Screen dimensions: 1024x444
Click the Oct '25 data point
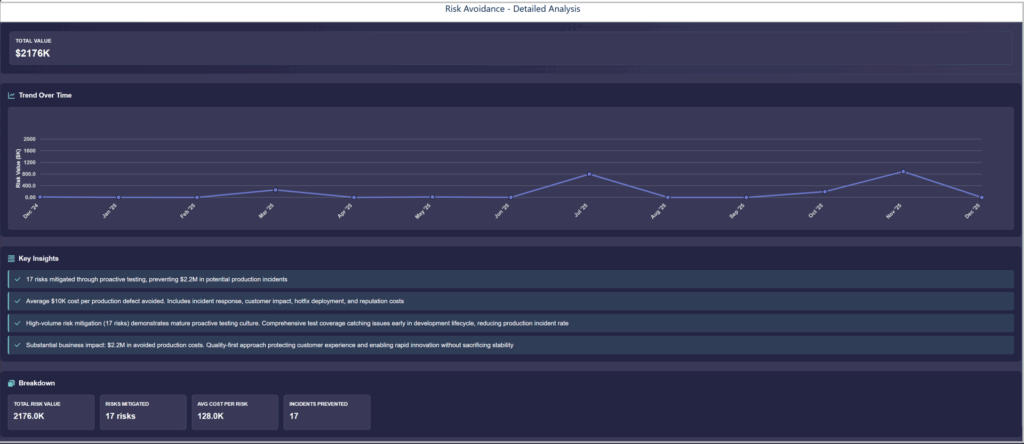pyautogui.click(x=825, y=191)
